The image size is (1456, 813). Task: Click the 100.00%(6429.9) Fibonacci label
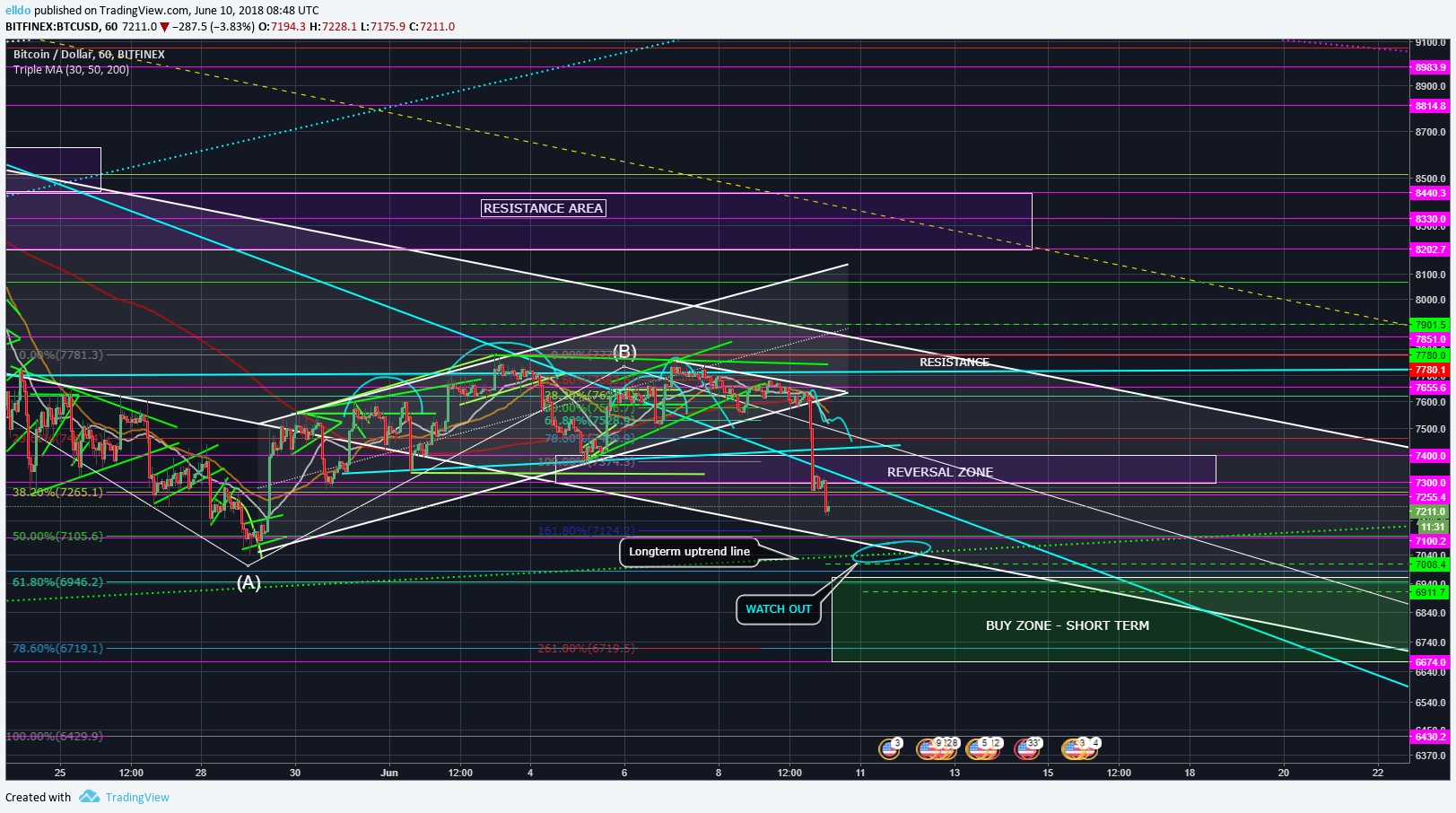pos(55,736)
